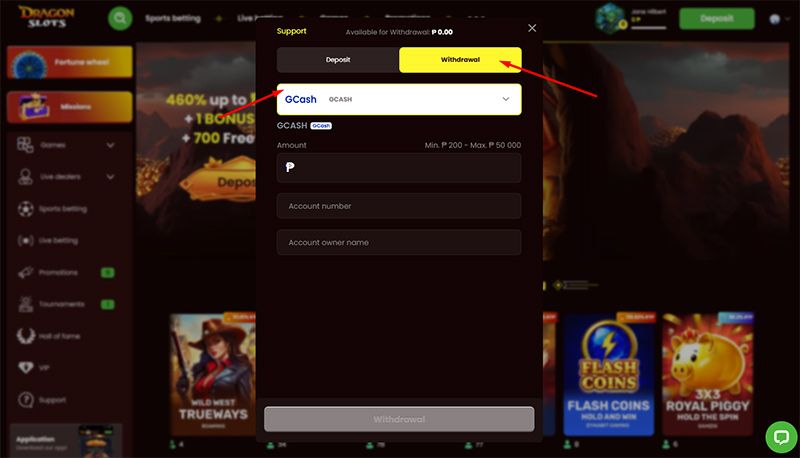This screenshot has width=800, height=458.
Task: Open the language selector globe icon
Action: 775,19
